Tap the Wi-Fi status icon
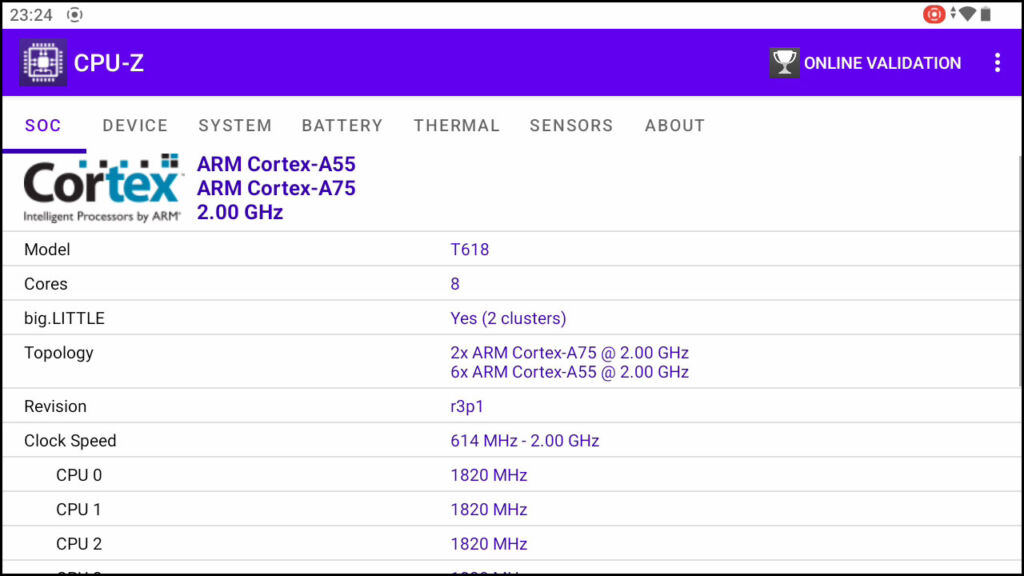The image size is (1024, 576). (966, 14)
